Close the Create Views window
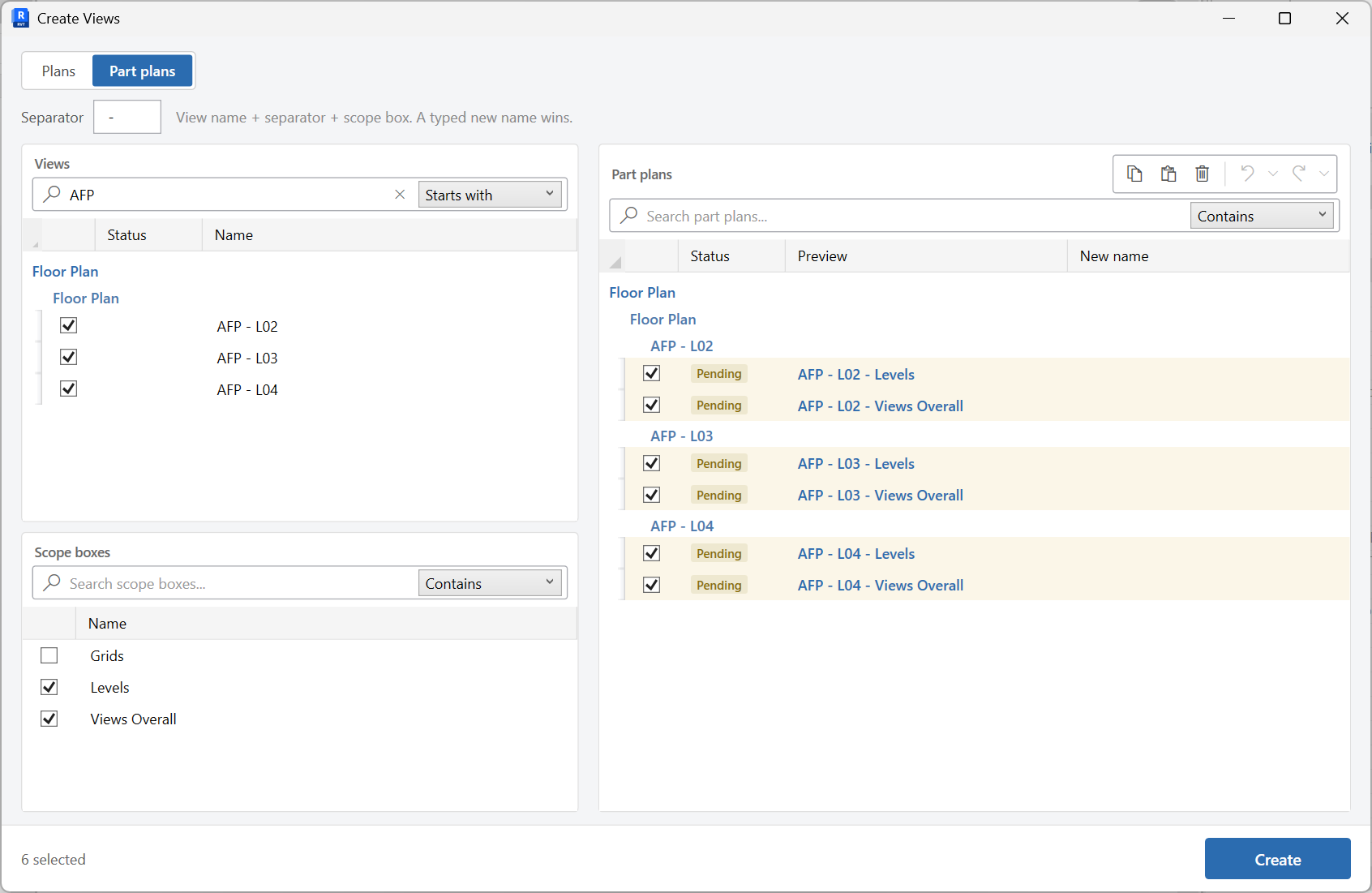The image size is (1372, 893). (x=1342, y=18)
